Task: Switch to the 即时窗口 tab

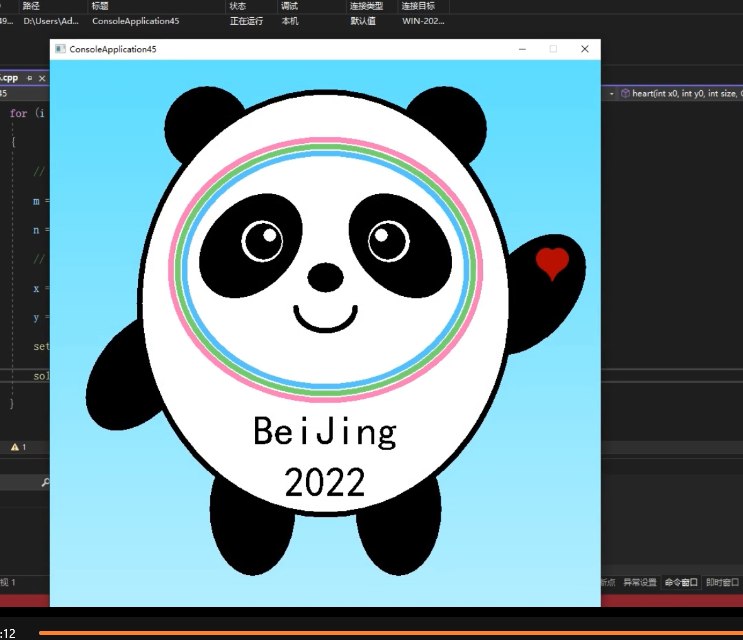Action: coord(722,582)
